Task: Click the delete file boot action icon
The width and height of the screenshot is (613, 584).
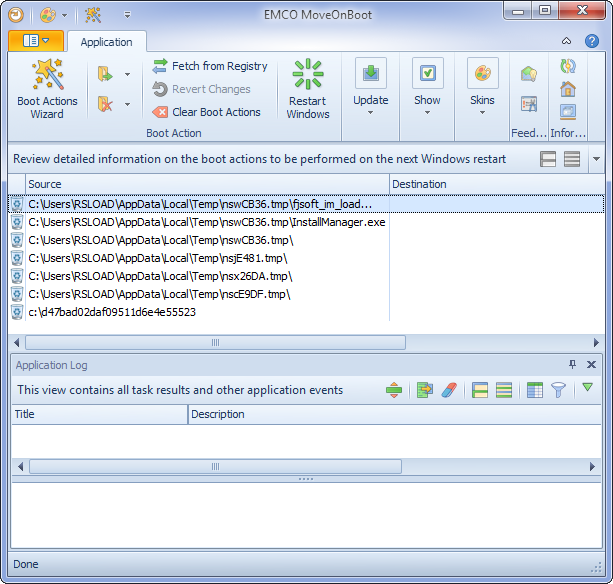Action: click(x=105, y=104)
